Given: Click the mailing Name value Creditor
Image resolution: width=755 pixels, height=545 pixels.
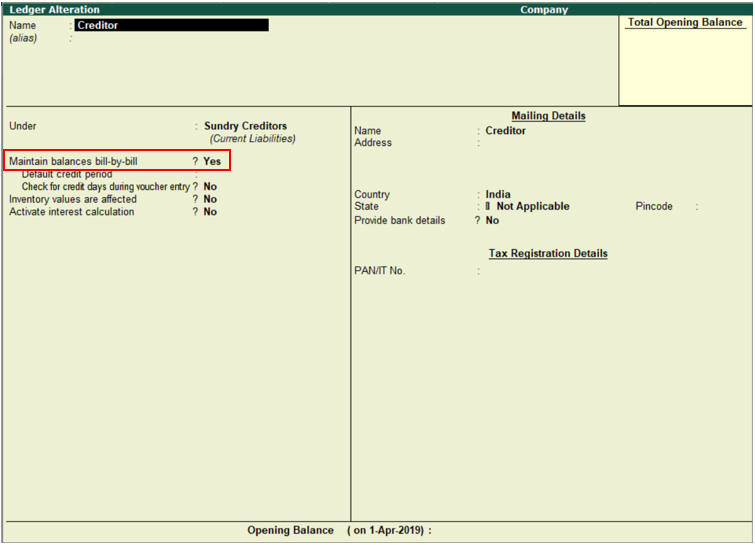Looking at the screenshot, I should [506, 130].
